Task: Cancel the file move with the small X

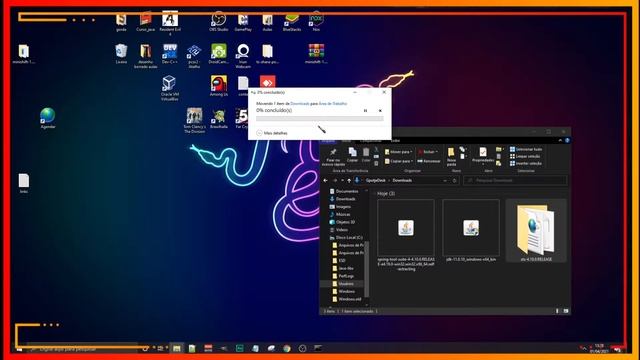Action: click(x=380, y=111)
